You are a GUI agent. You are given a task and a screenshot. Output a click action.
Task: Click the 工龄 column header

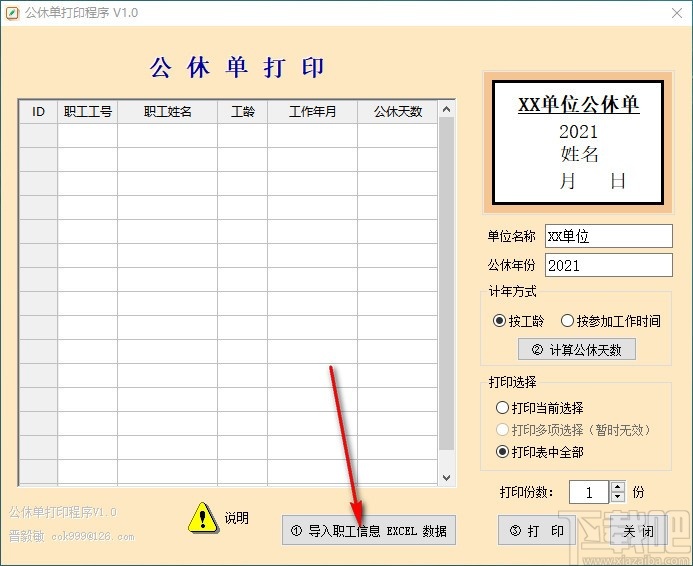243,112
